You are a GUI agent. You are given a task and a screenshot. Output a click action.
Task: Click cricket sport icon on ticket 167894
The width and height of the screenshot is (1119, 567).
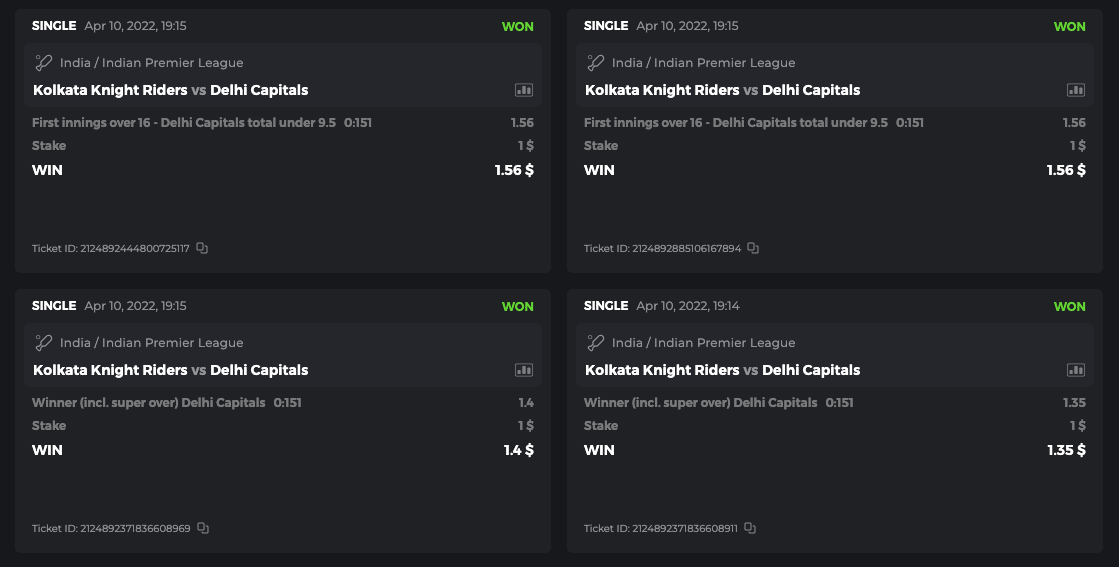click(x=595, y=63)
